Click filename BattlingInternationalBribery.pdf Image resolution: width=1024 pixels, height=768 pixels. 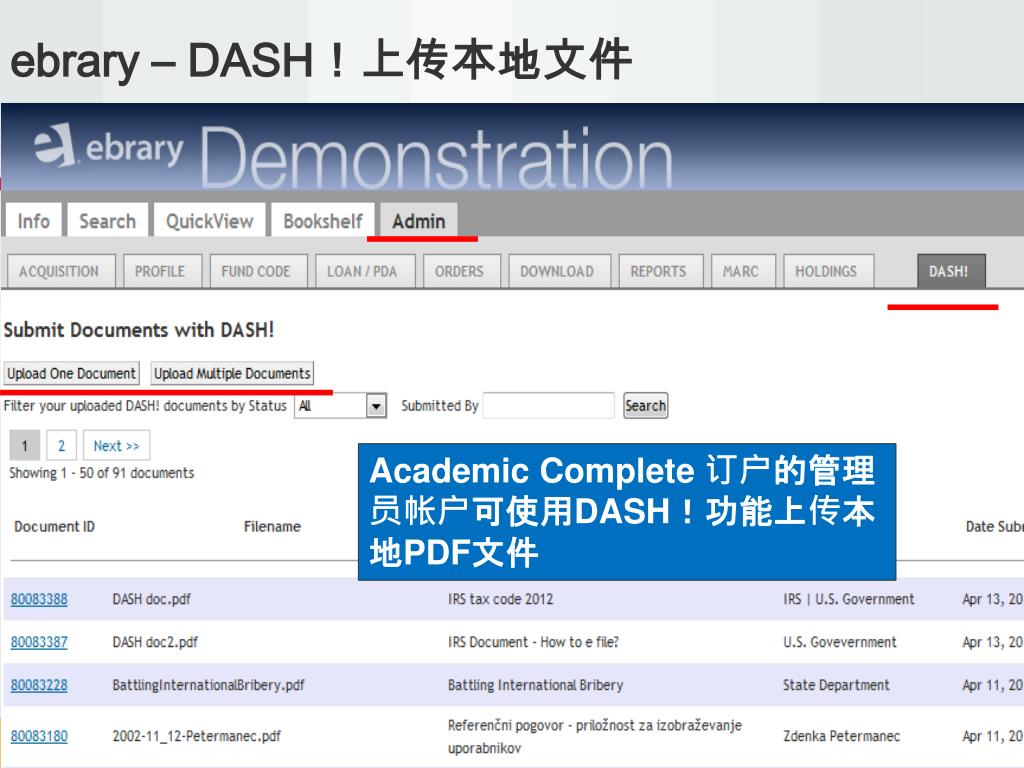tap(208, 685)
